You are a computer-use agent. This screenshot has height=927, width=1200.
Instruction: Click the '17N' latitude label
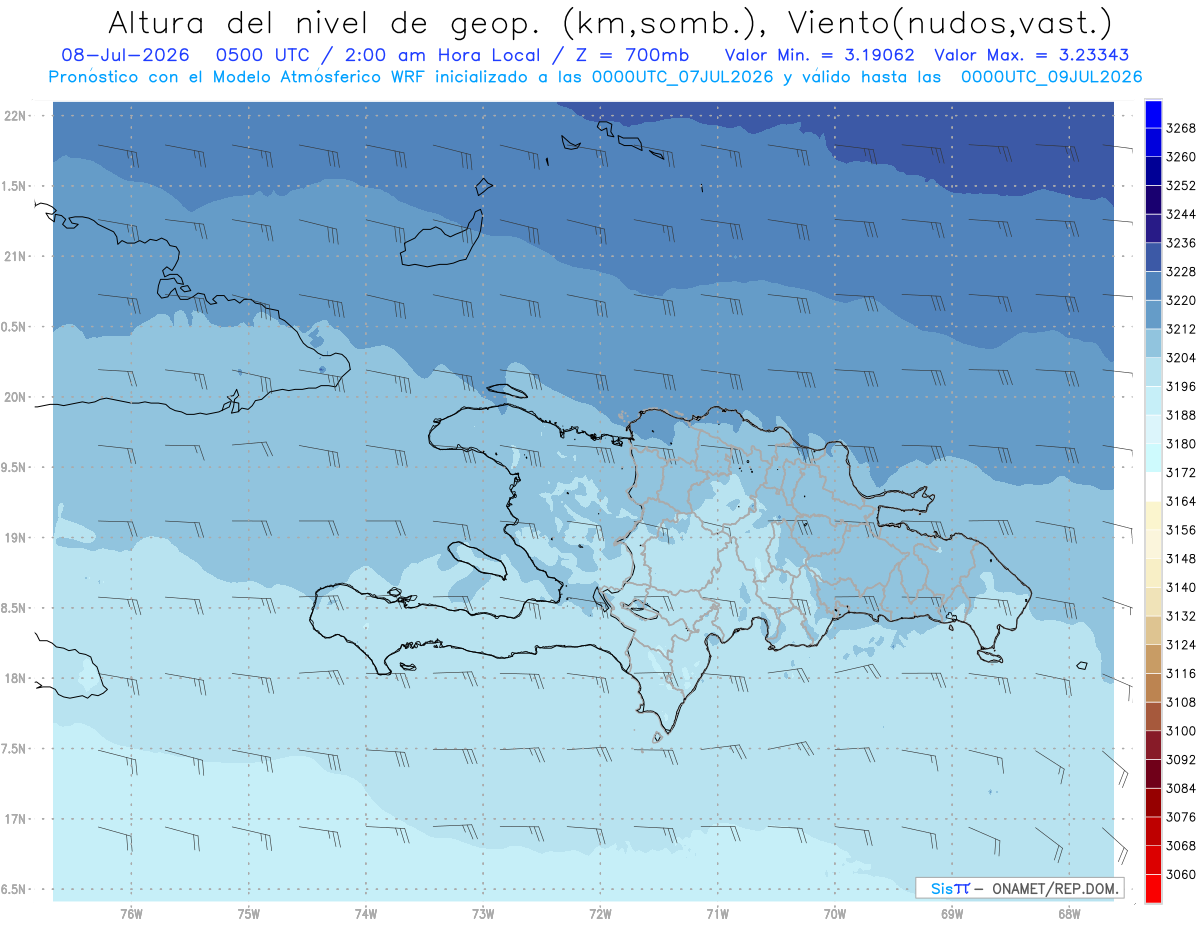tap(16, 819)
